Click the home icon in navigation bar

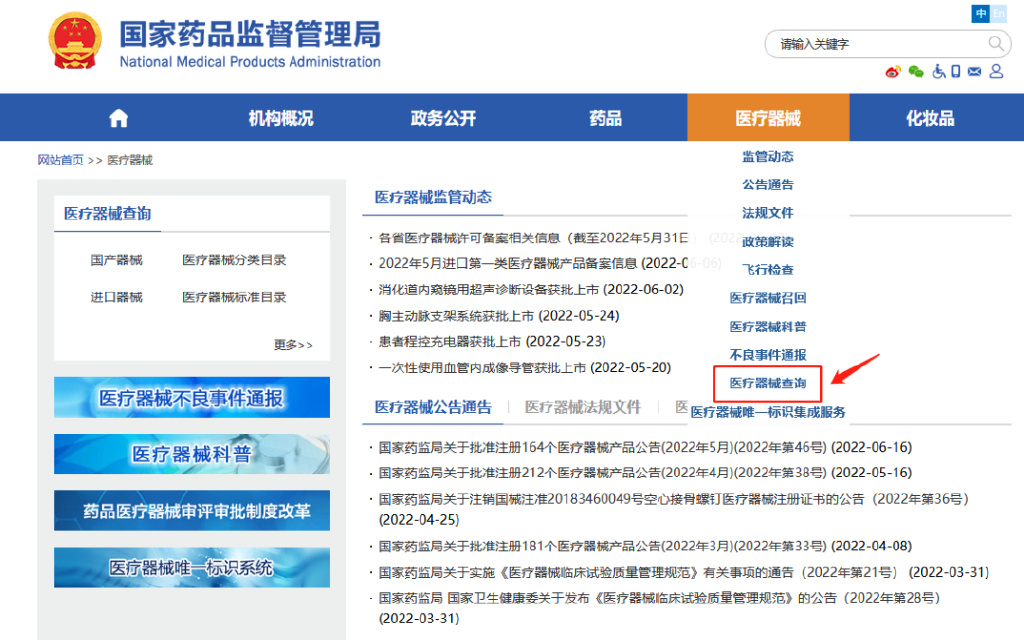tap(117, 117)
